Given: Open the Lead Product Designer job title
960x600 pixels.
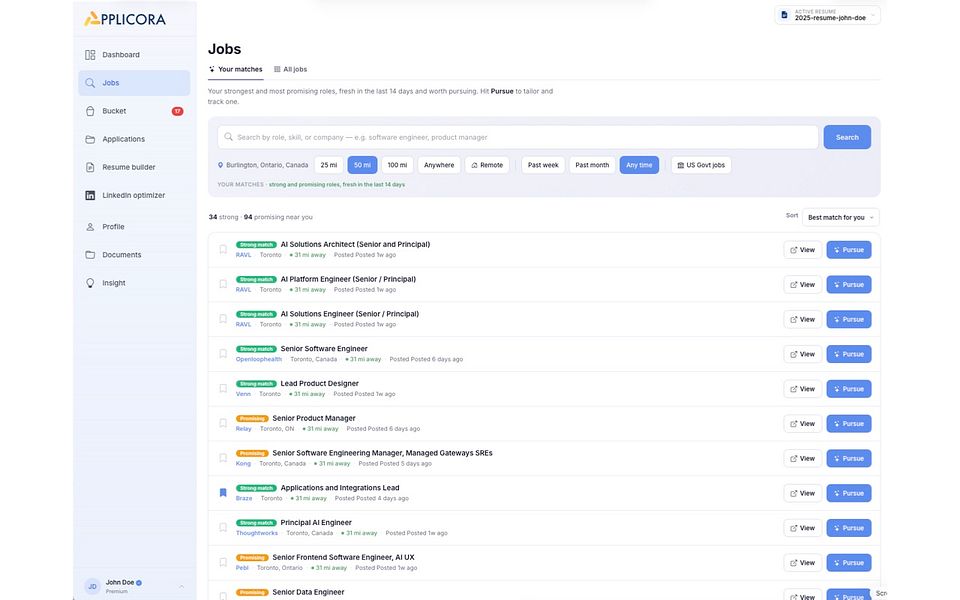Looking at the screenshot, I should tap(320, 383).
